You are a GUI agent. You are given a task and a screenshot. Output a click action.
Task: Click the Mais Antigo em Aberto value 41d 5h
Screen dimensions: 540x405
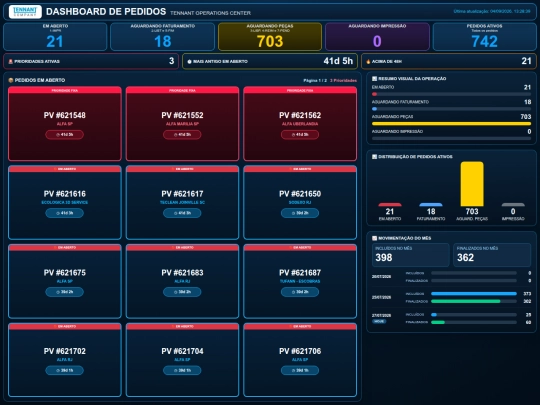(x=338, y=61)
